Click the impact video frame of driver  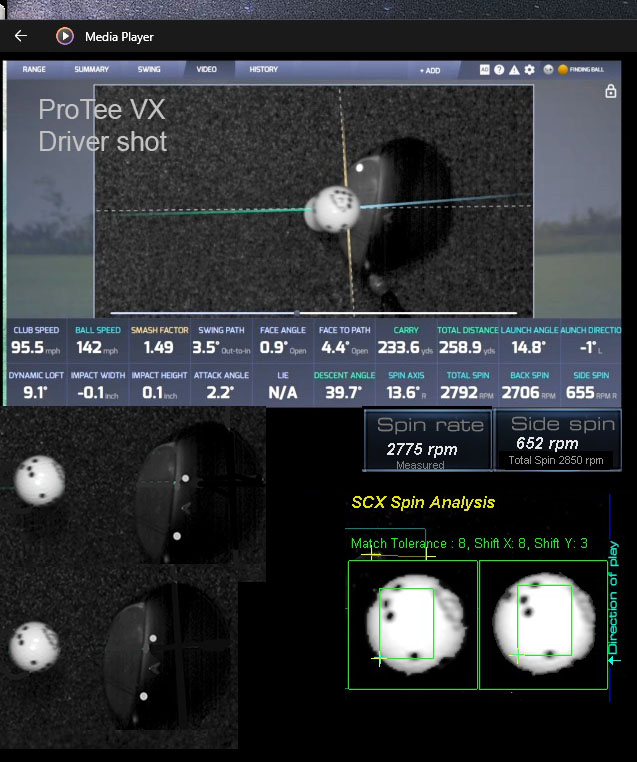click(313, 201)
